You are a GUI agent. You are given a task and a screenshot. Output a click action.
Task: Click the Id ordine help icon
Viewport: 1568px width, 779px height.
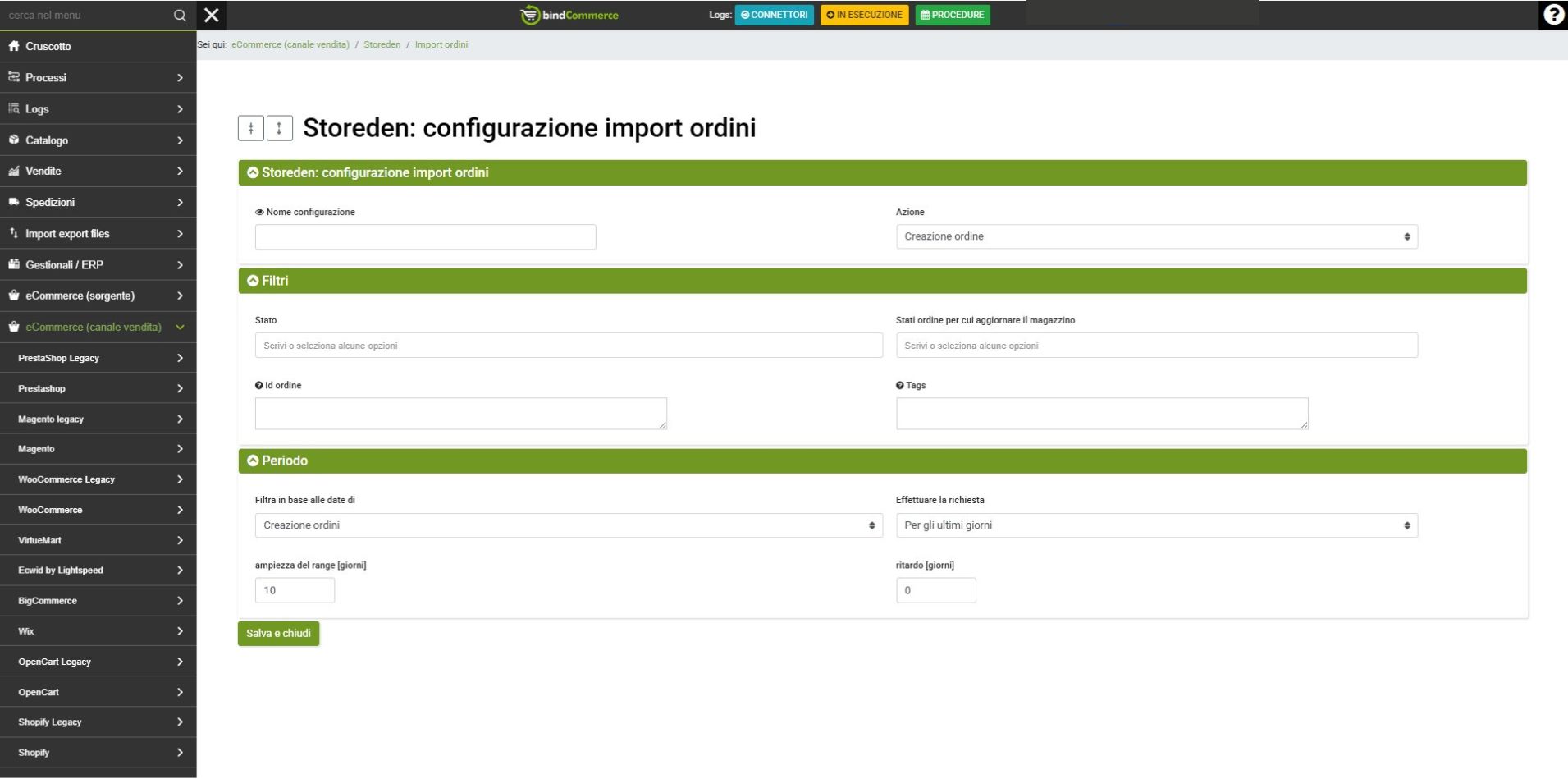259,386
